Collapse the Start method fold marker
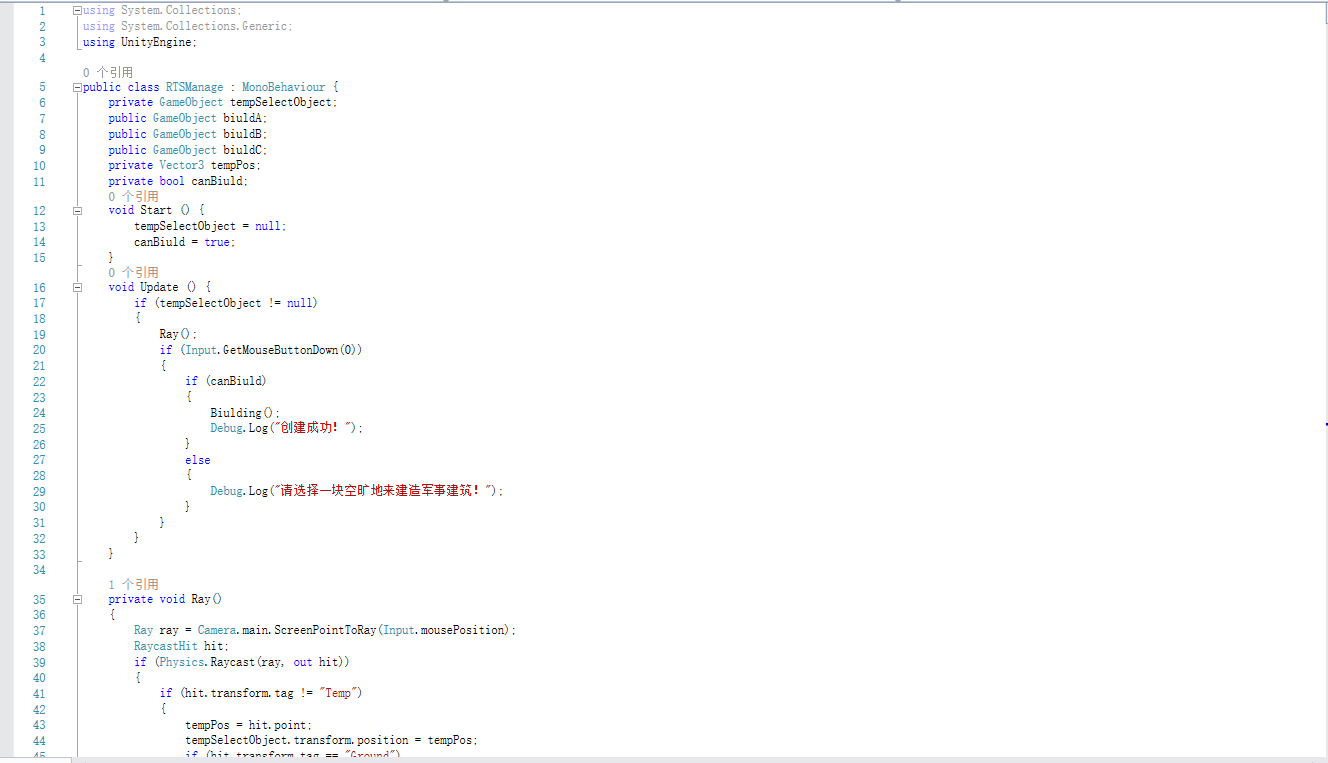The width and height of the screenshot is (1328, 763). coord(77,210)
